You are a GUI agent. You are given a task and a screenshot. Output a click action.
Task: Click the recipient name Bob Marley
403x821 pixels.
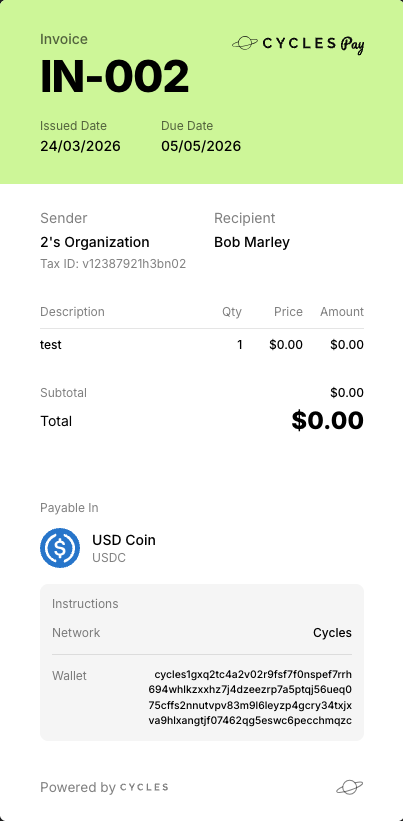252,242
